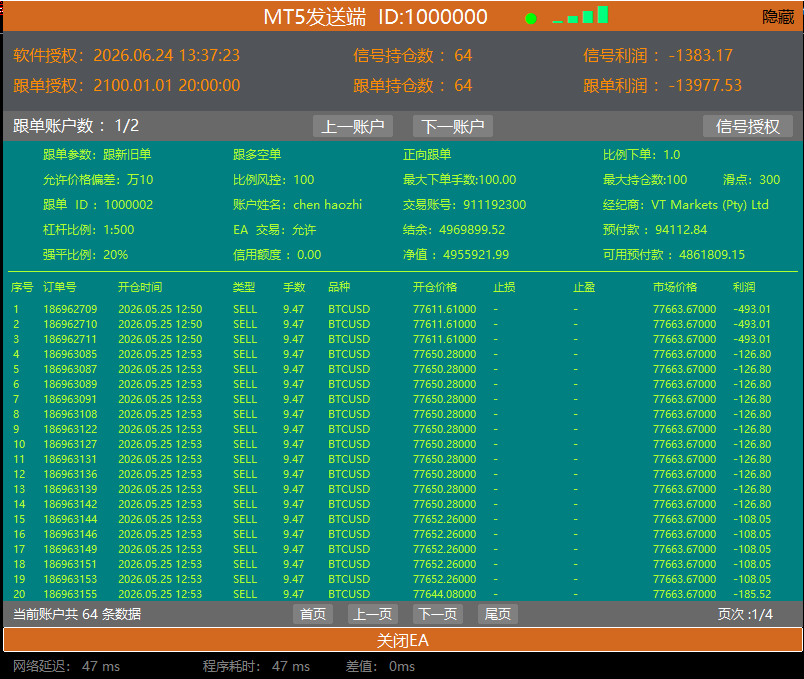The width and height of the screenshot is (804, 679).
Task: Click the 信号利润 value -1383.17
Action: coord(700,55)
